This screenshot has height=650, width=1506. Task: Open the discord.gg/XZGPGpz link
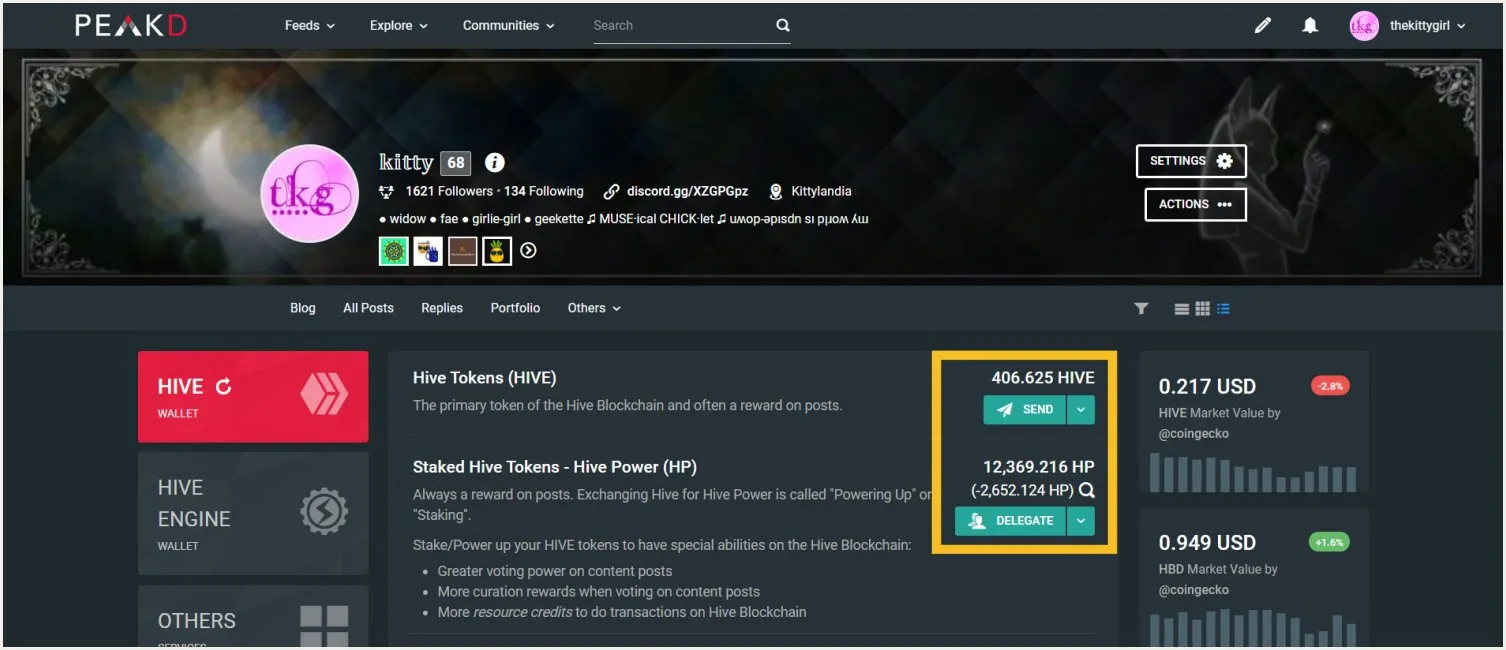pos(687,192)
